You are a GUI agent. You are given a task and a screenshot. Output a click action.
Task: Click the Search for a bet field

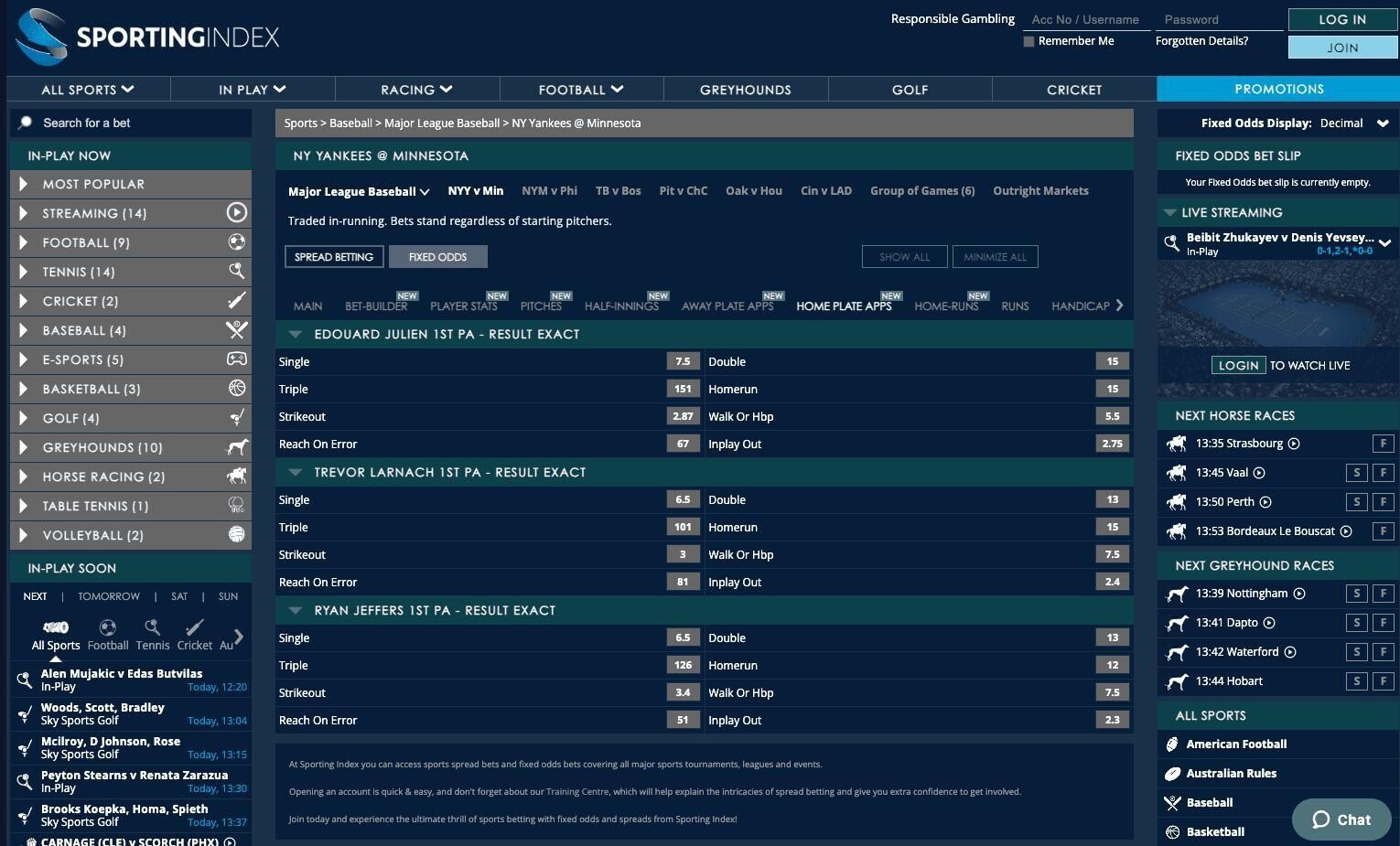(137, 123)
